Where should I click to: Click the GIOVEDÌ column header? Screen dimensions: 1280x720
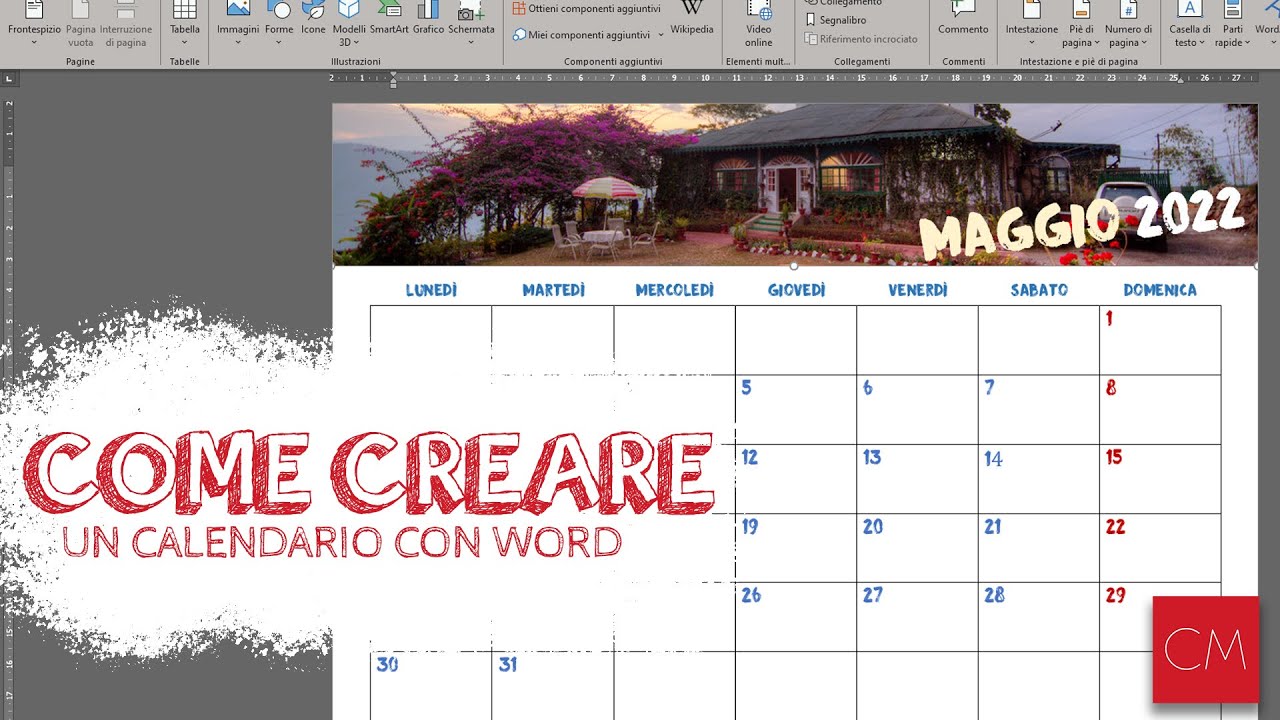(x=796, y=290)
